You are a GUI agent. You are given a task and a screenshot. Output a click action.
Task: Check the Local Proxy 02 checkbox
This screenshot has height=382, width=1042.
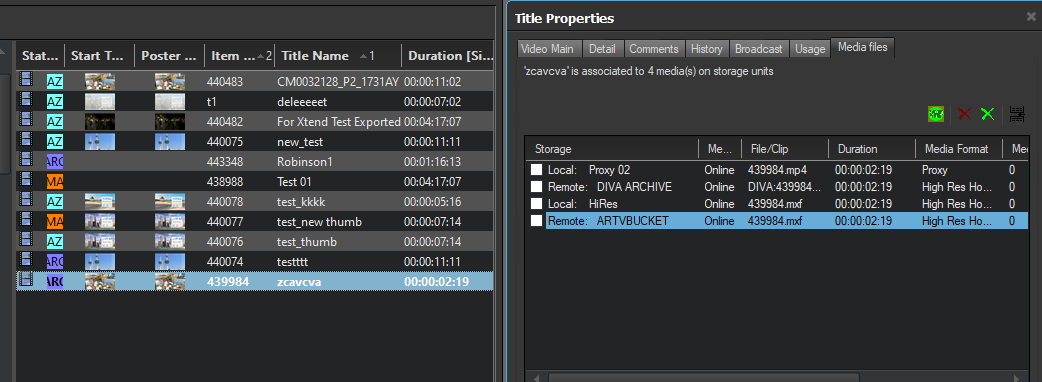[x=536, y=170]
